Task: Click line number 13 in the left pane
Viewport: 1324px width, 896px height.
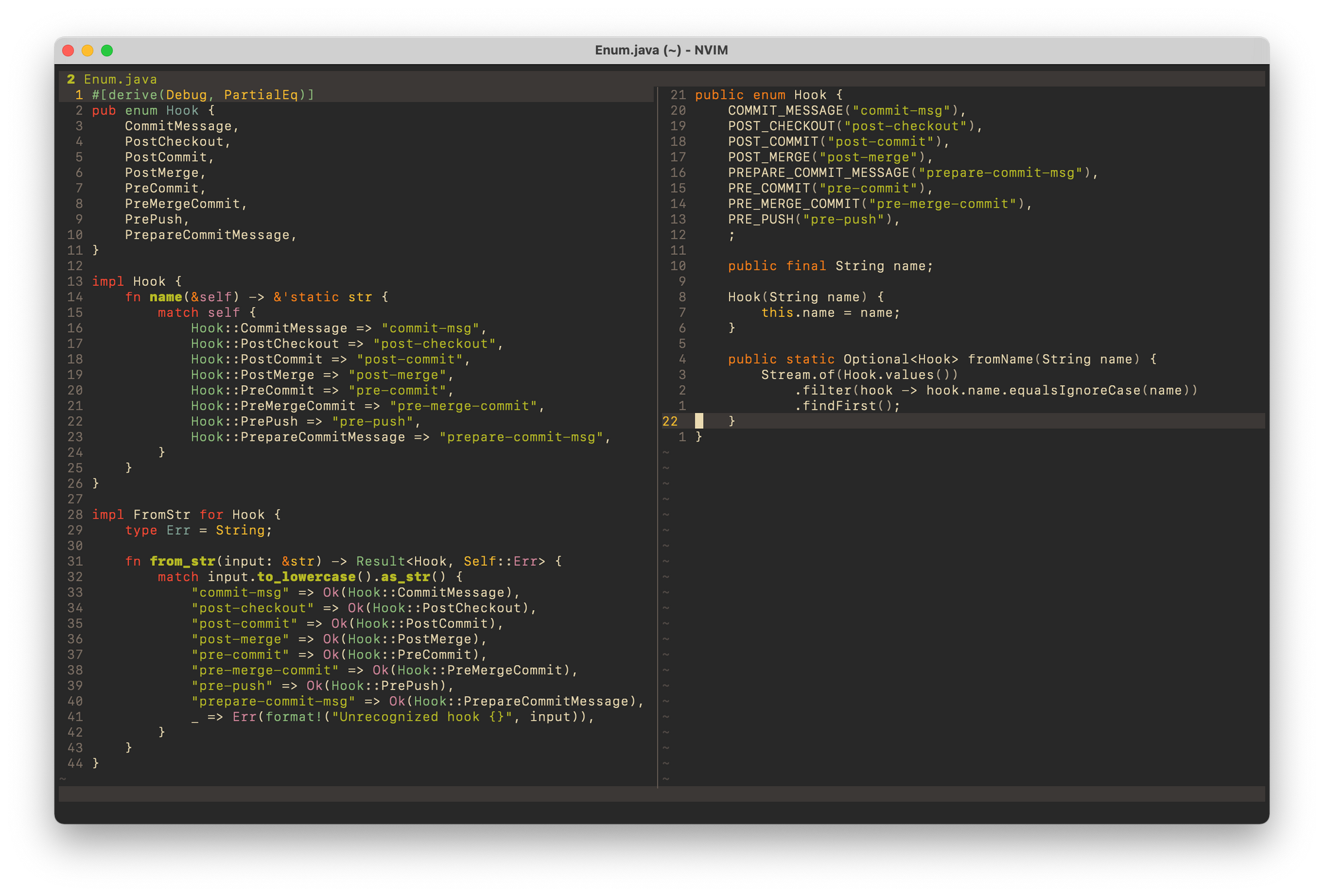Action: 75,281
